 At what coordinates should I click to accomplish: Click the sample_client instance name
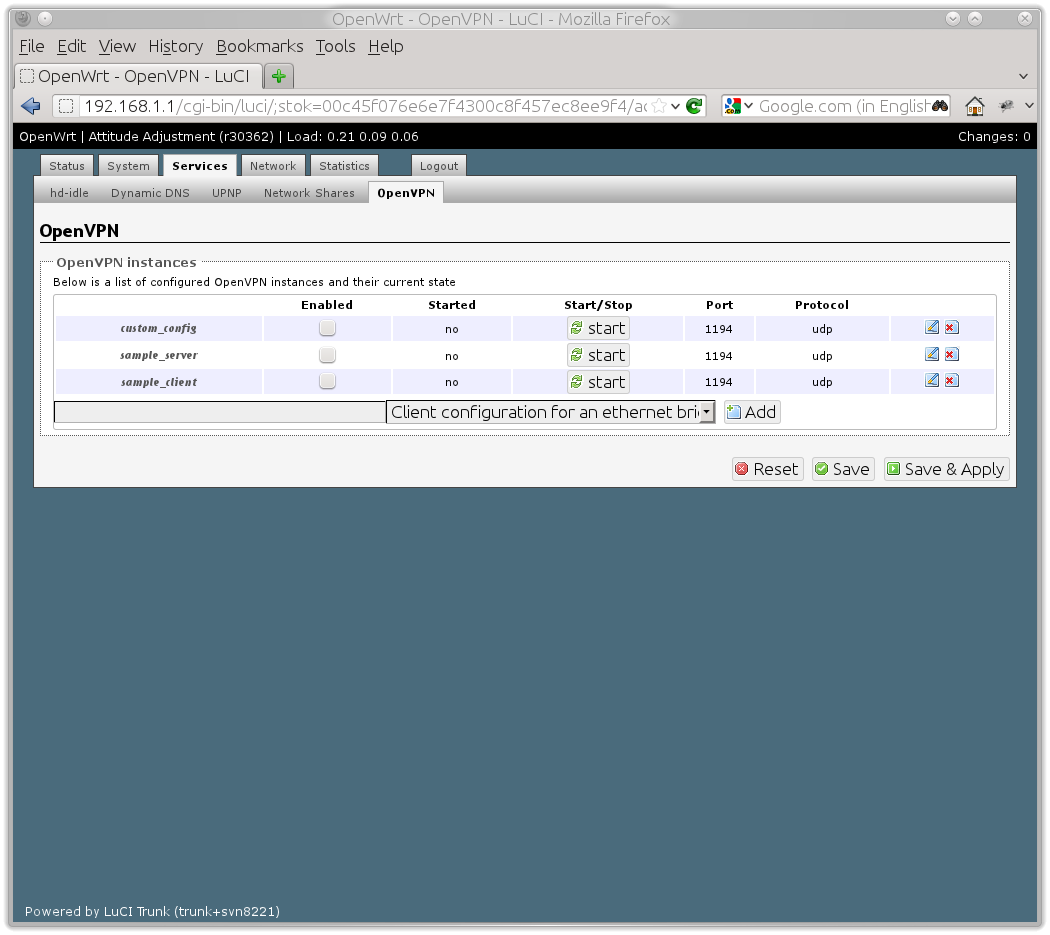(x=159, y=382)
